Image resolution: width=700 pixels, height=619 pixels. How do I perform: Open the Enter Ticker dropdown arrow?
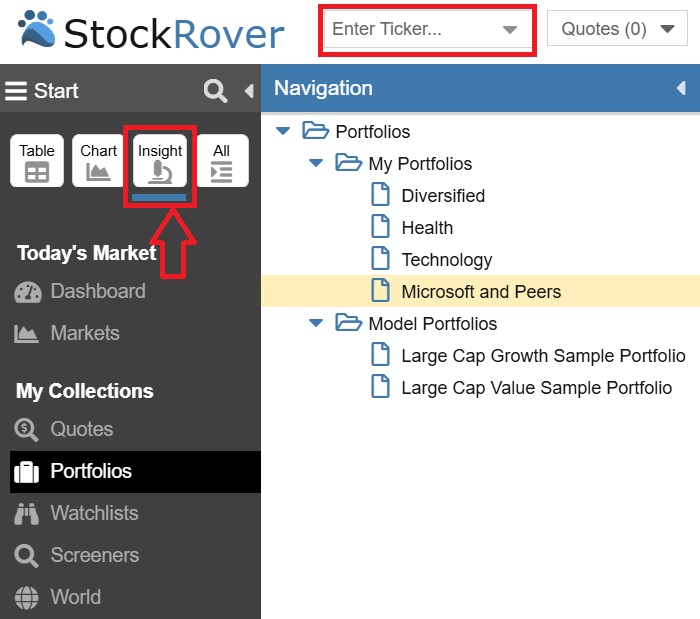[x=510, y=30]
